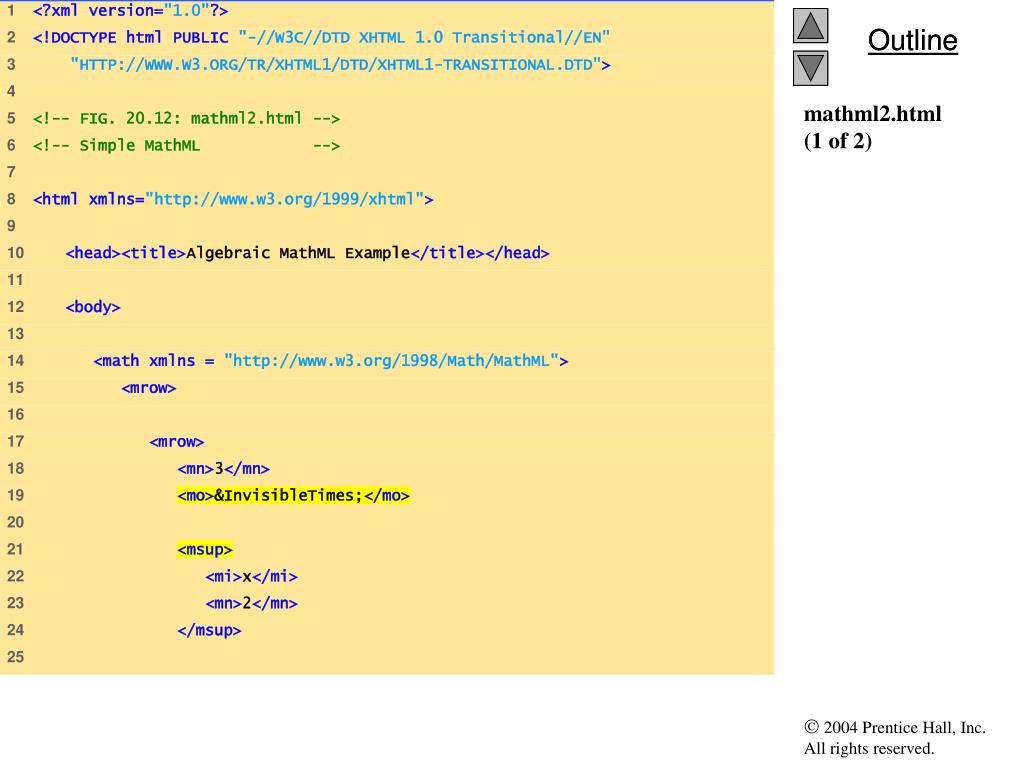This screenshot has width=1024, height=768.
Task: Click the "(1 of 2)" page indicator text
Action: tap(838, 141)
